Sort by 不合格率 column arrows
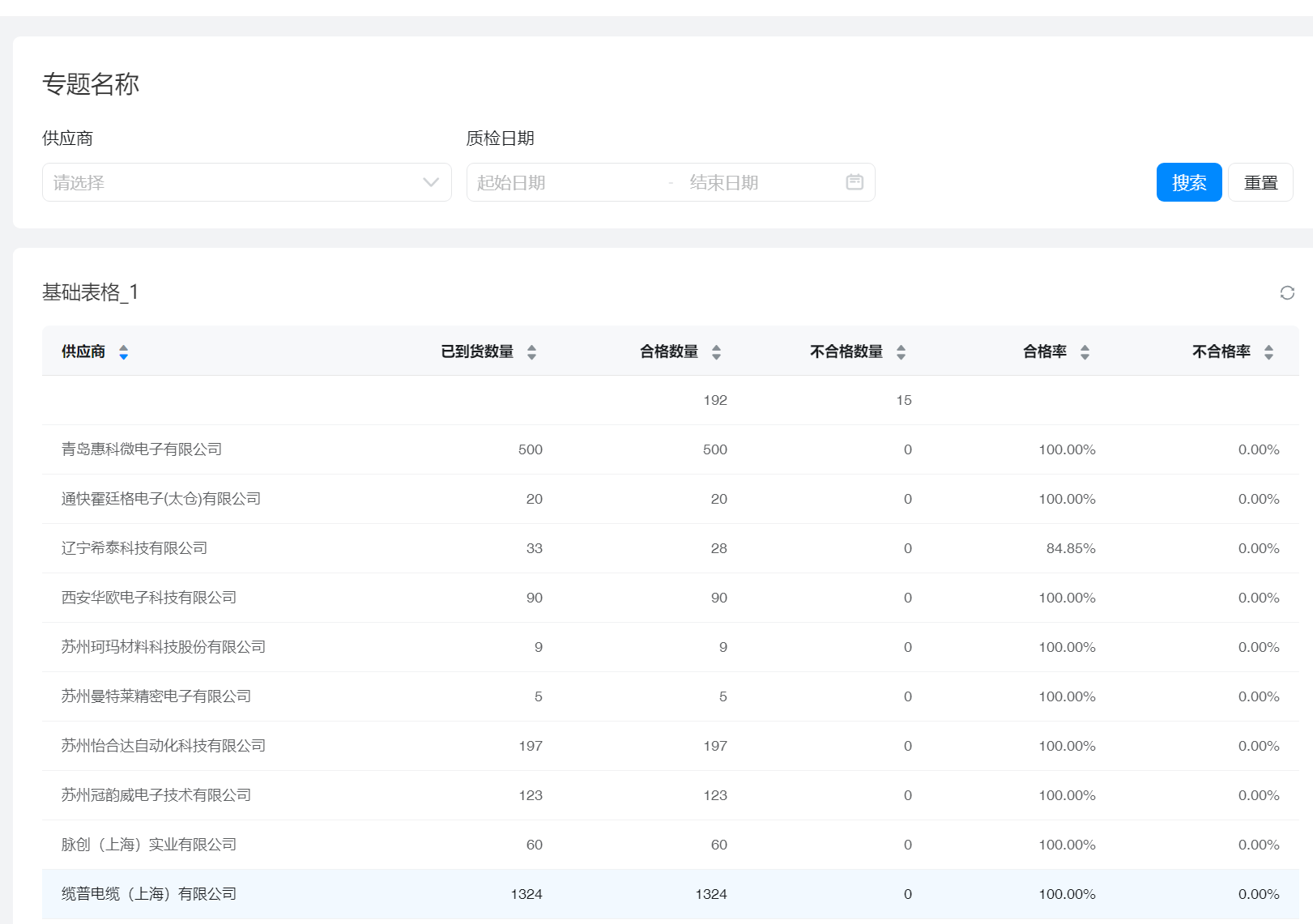The image size is (1313, 924). pyautogui.click(x=1269, y=351)
